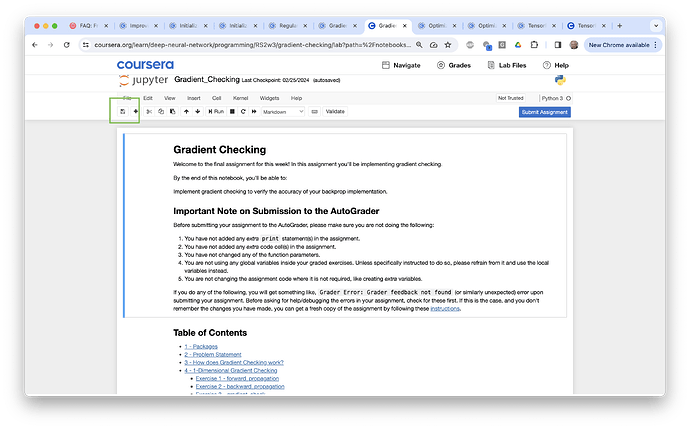Viewport: 690px width, 429px height.
Task: Click the Python logo icon
Action: pyautogui.click(x=560, y=80)
